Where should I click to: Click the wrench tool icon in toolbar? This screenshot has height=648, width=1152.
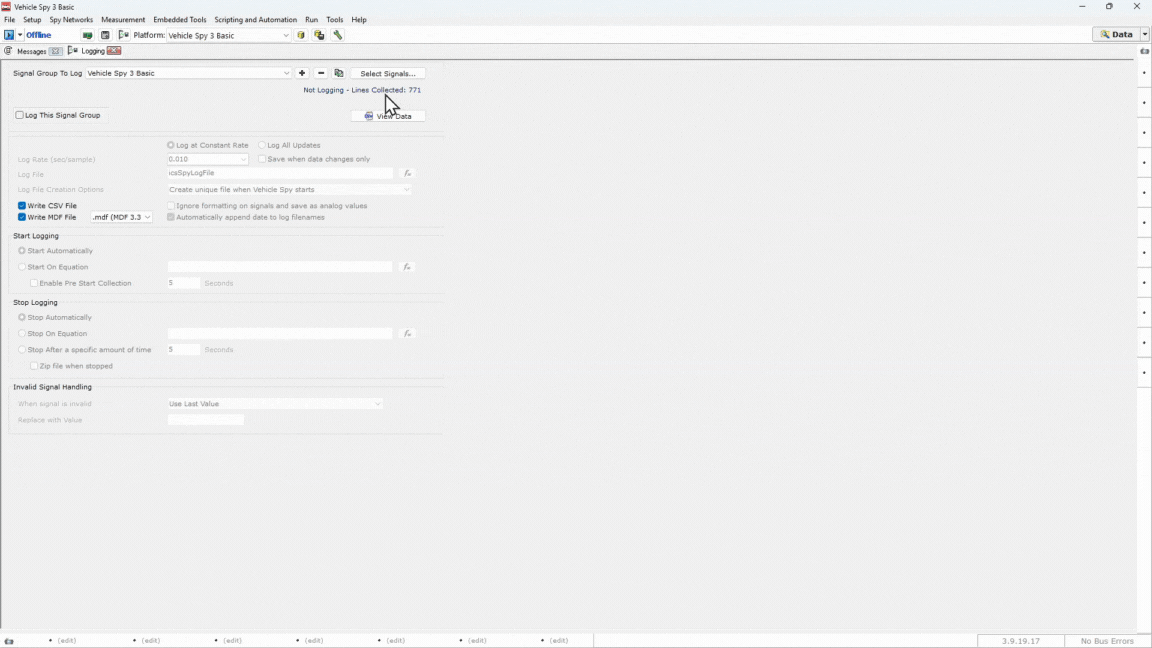(x=338, y=35)
